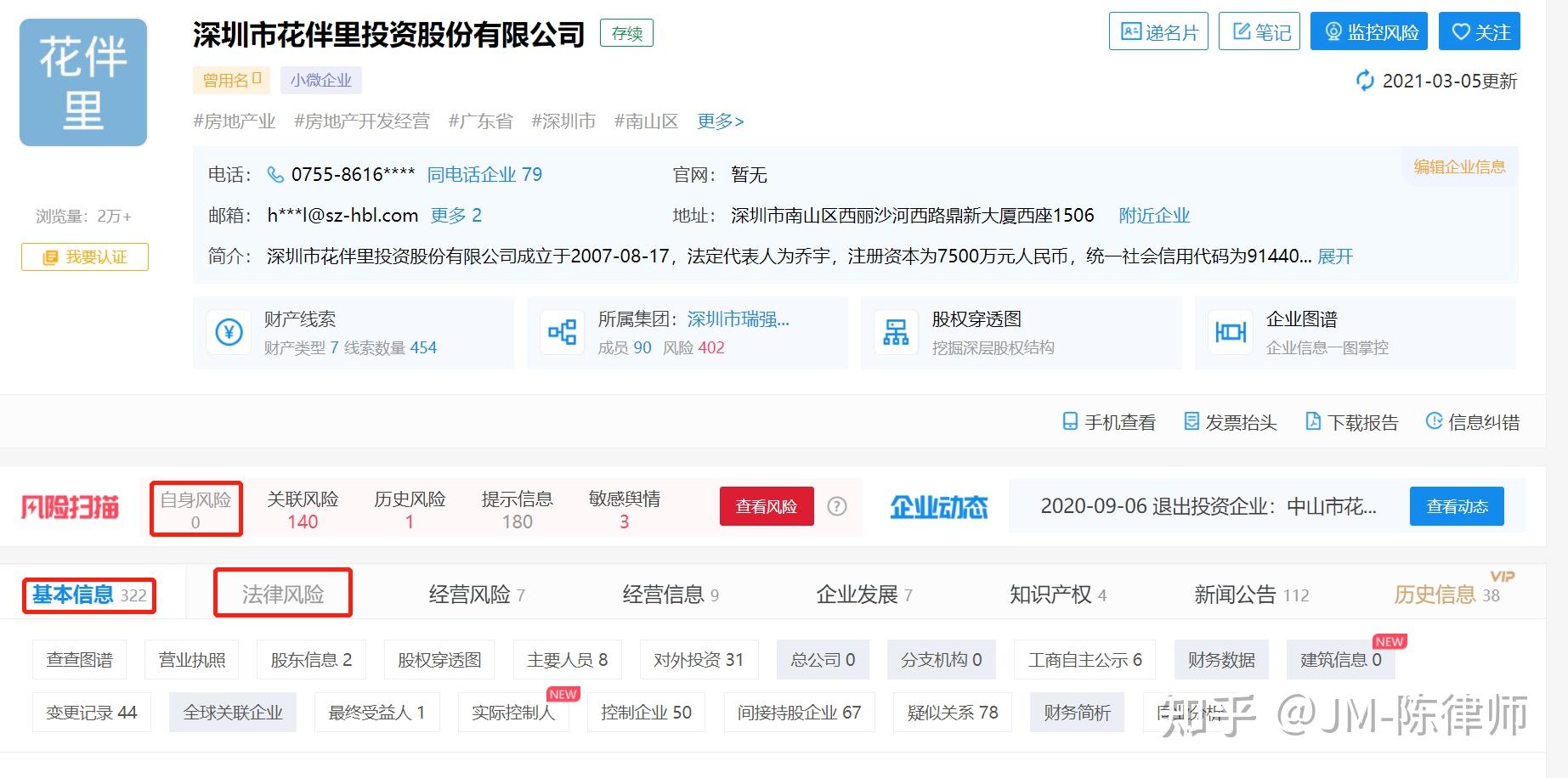This screenshot has width=1568, height=778.
Task: Click the 工商自主公示 6 sub-item
Action: 1085,660
